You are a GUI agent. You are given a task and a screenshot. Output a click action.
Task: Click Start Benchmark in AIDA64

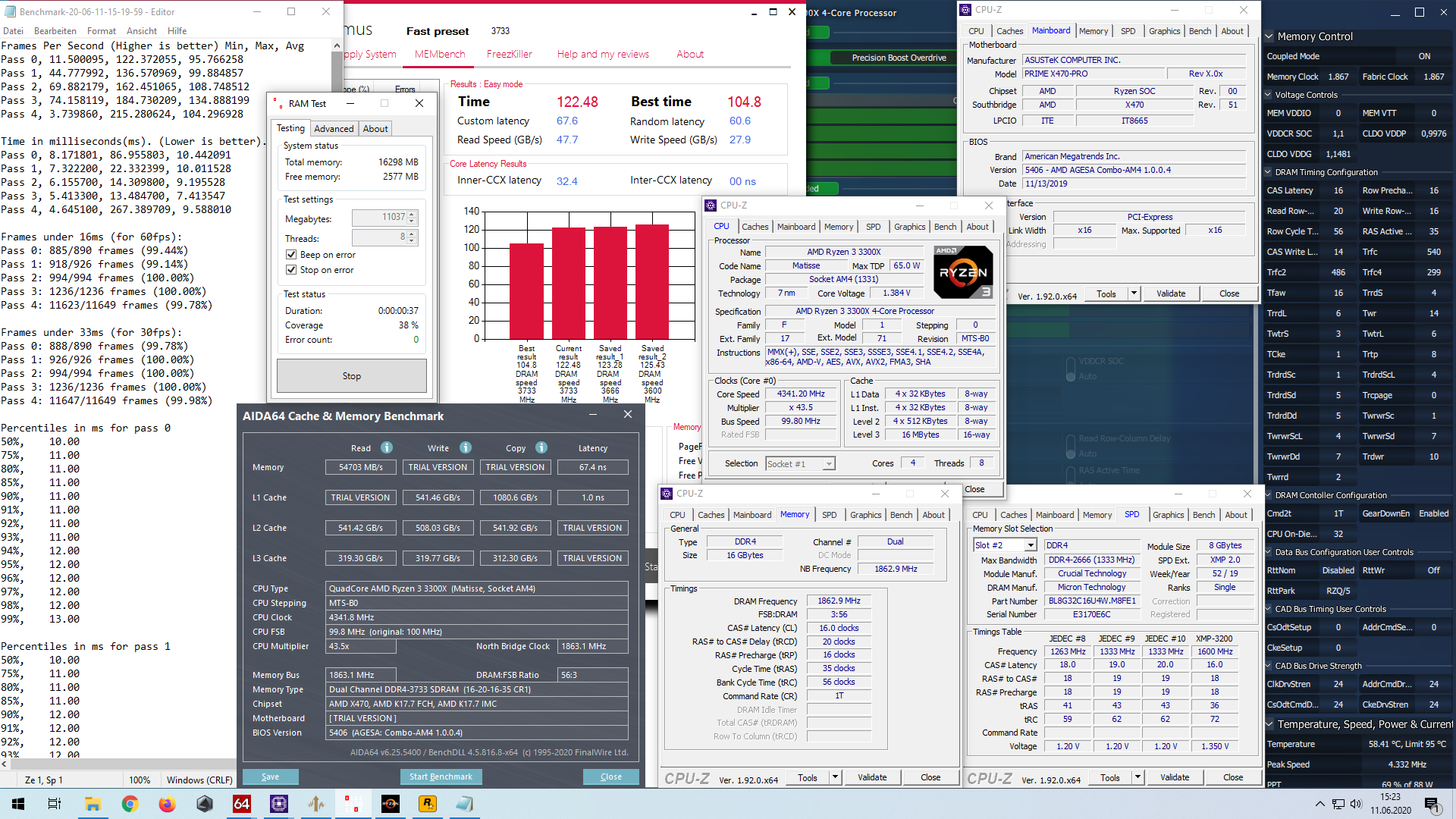(x=441, y=777)
